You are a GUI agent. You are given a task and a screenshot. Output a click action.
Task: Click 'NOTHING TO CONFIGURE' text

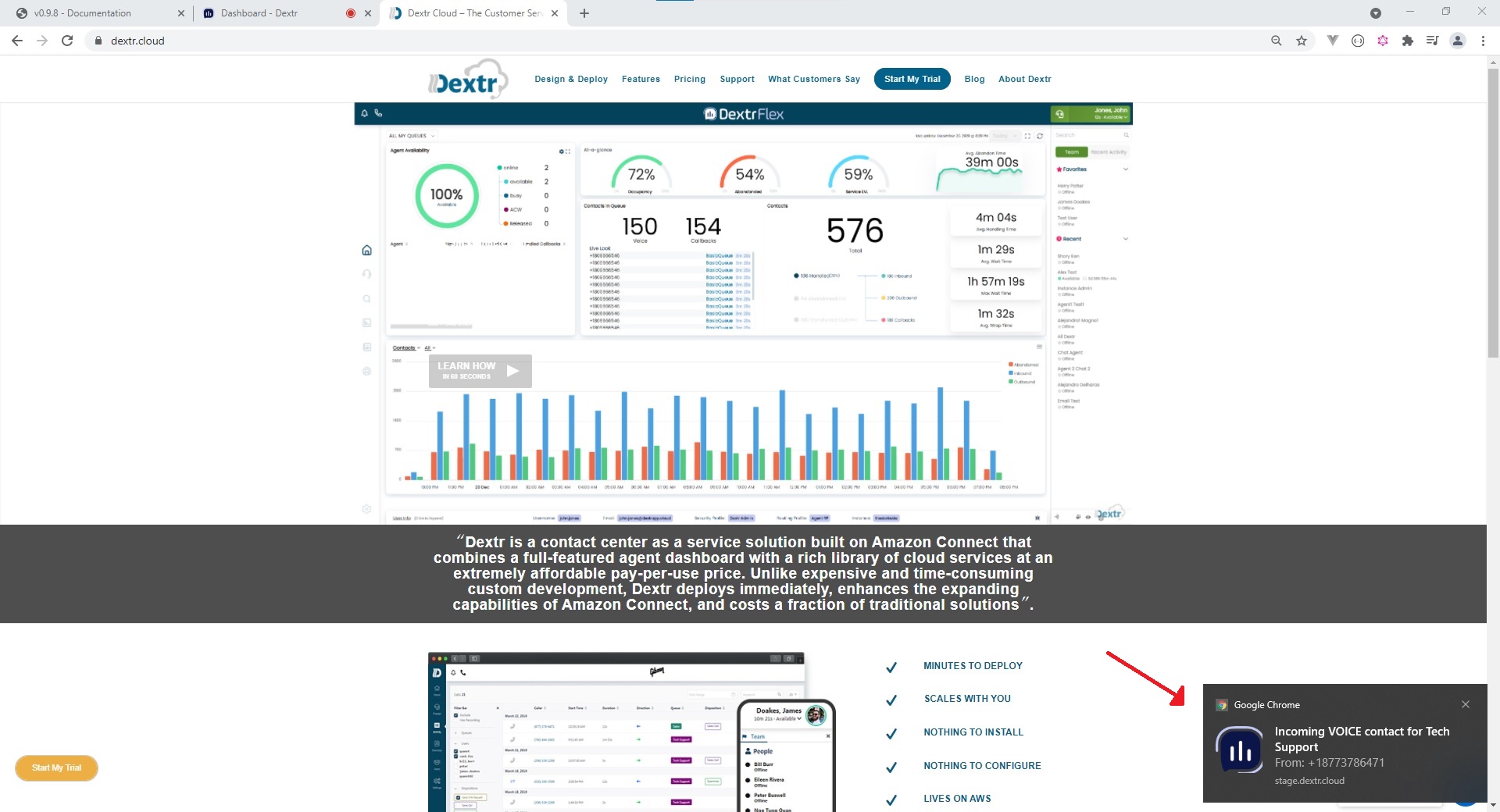982,766
